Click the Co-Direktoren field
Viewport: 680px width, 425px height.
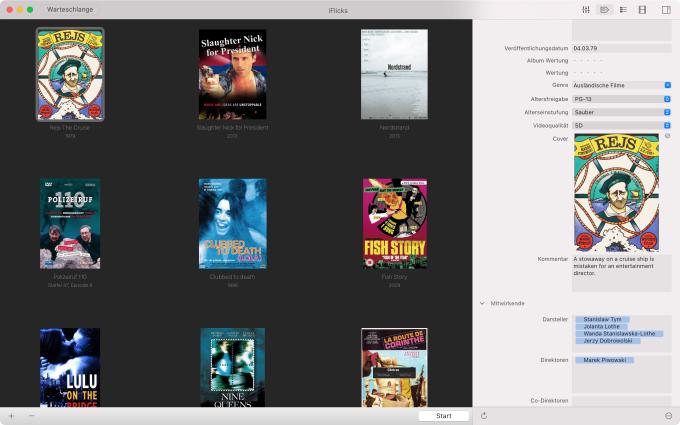point(621,401)
